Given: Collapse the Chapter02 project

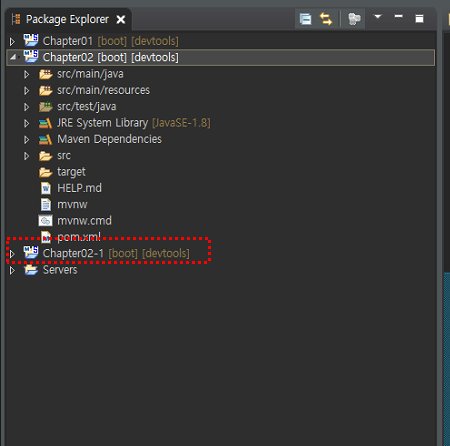Looking at the screenshot, I should click(13, 57).
